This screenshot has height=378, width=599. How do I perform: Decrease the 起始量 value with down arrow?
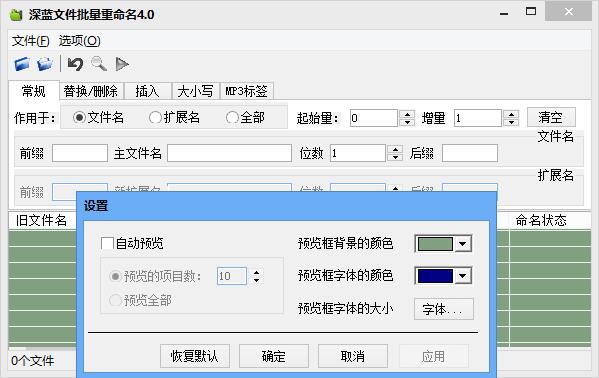coord(407,122)
